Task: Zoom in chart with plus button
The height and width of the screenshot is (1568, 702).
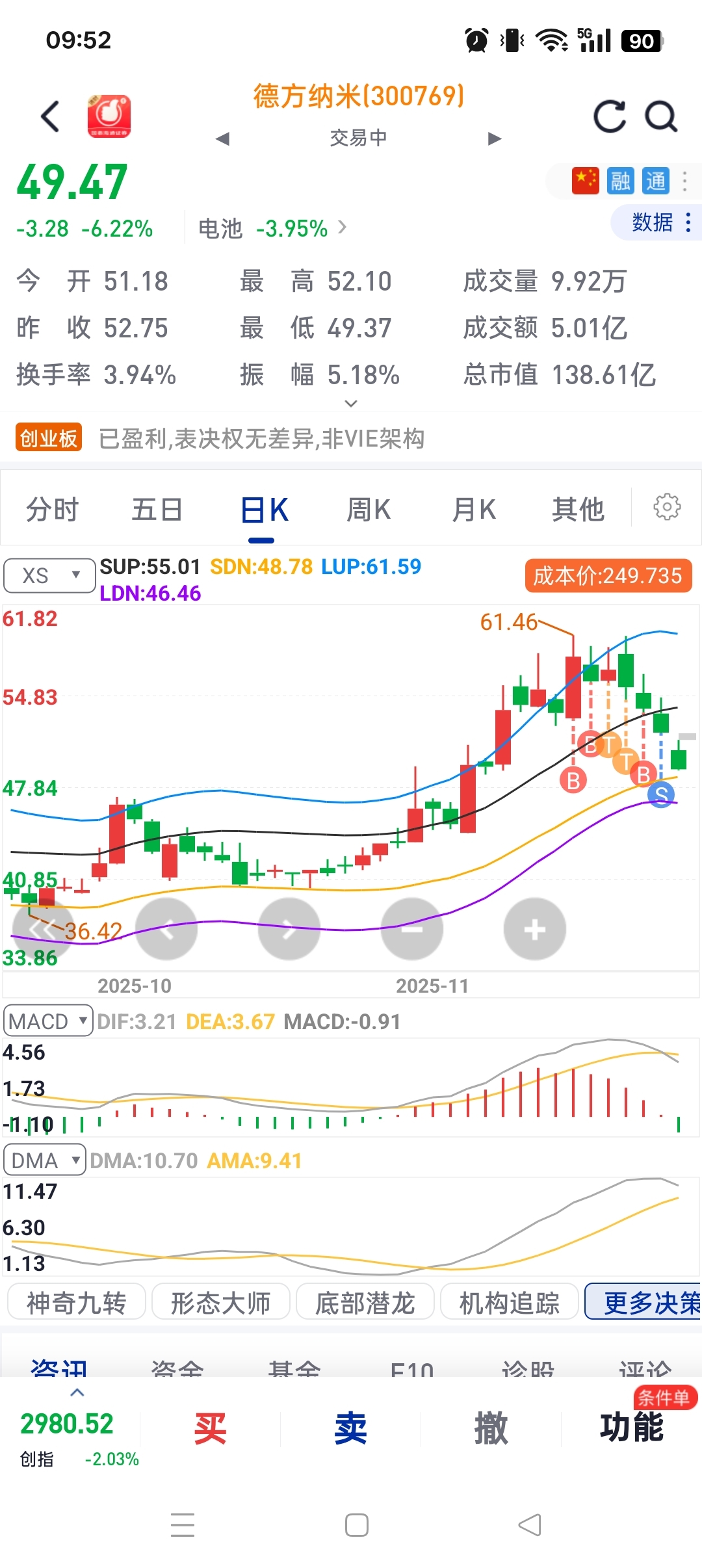Action: click(x=535, y=929)
